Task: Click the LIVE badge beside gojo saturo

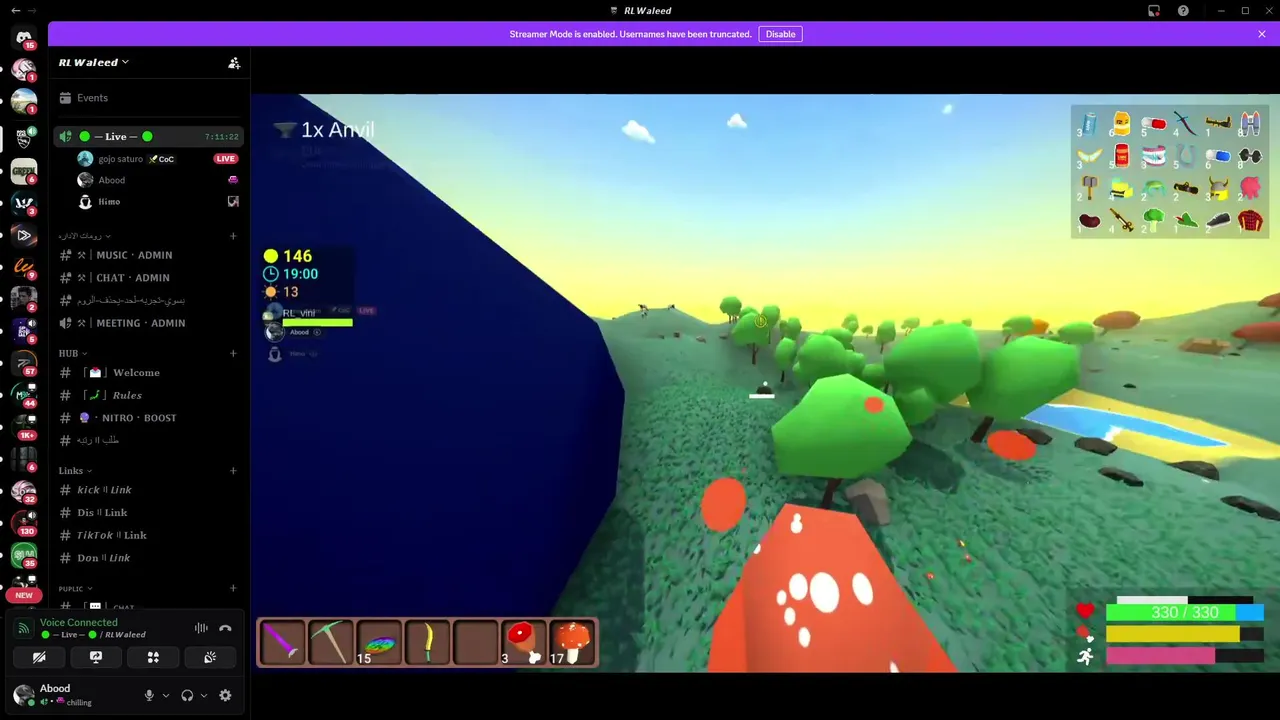Action: tap(226, 159)
